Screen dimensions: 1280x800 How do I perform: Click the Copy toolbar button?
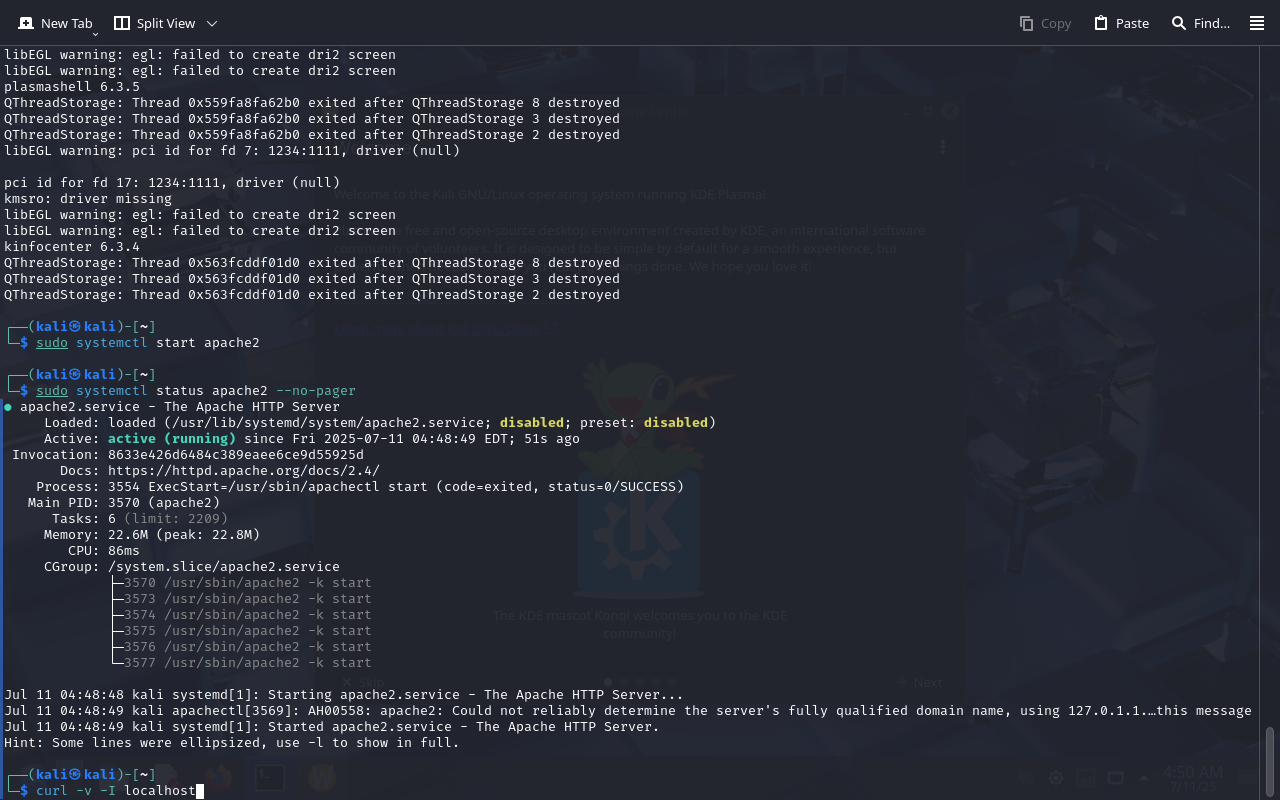point(1045,23)
